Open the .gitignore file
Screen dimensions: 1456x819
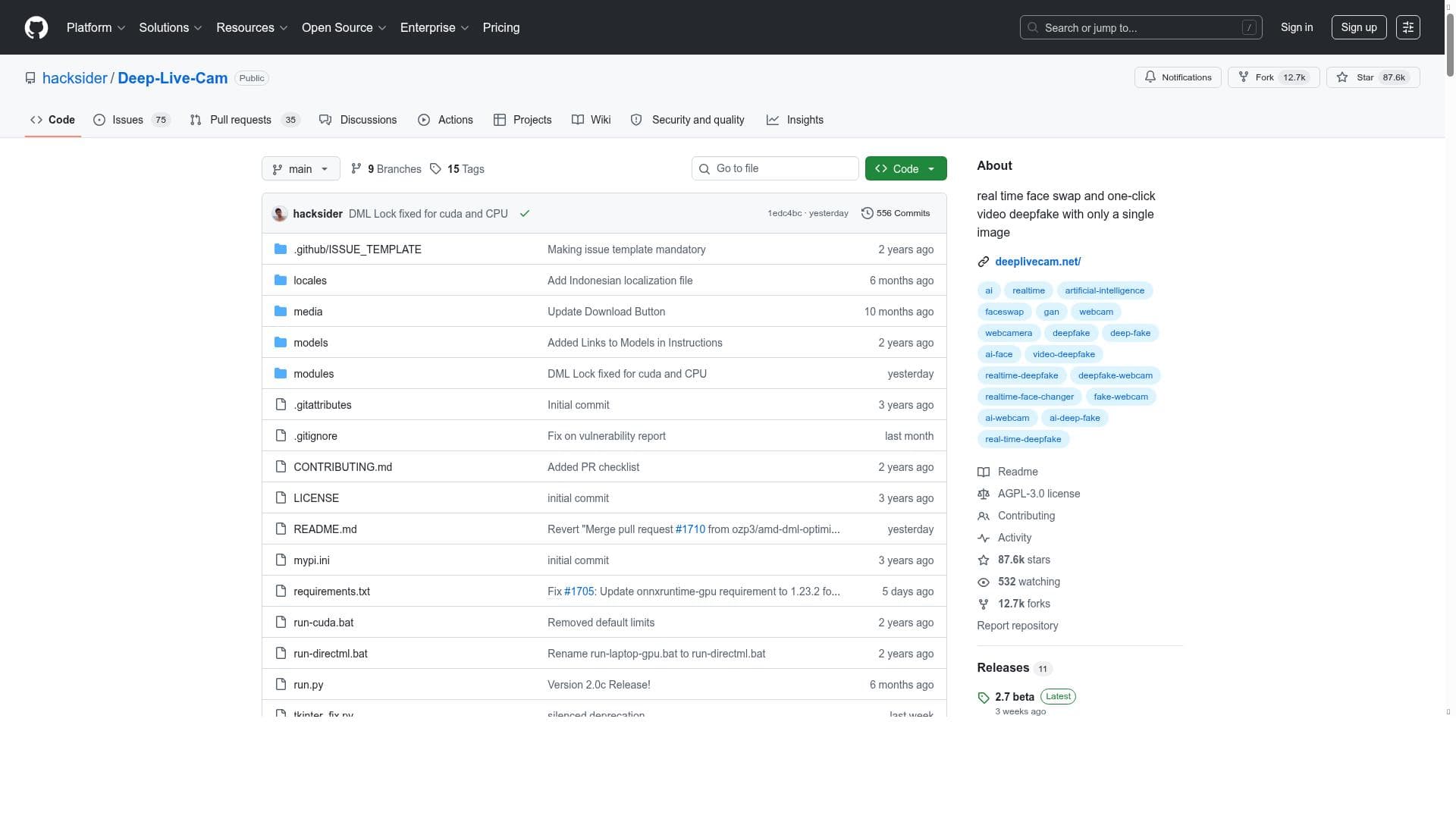315,436
